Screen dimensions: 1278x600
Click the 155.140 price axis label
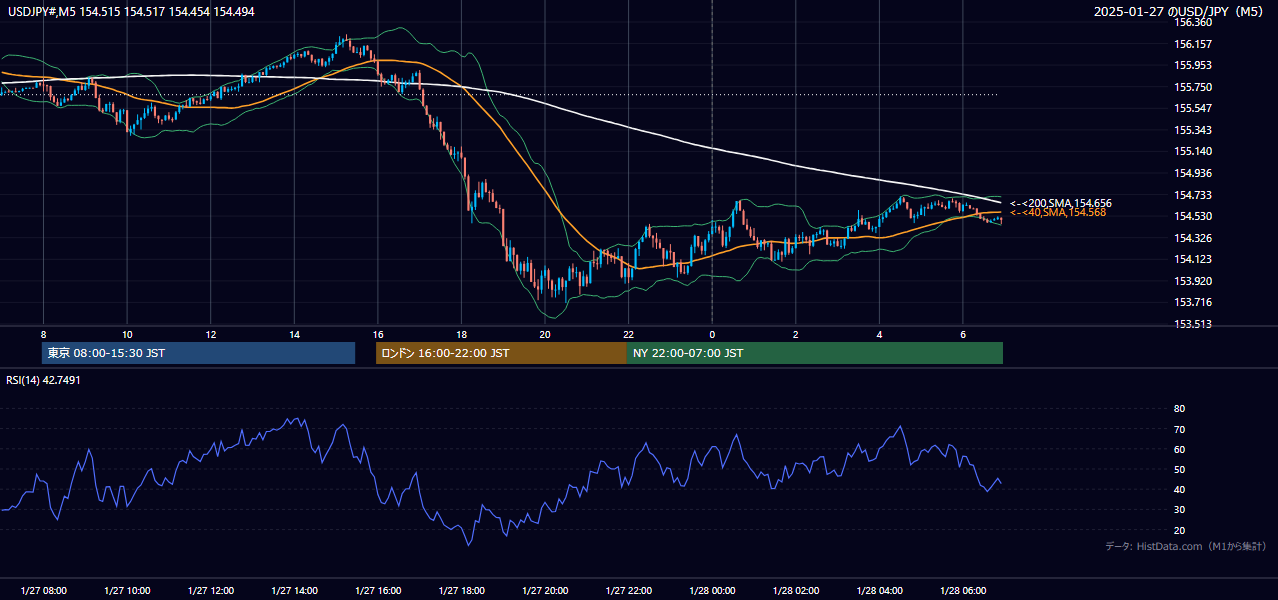[x=1194, y=151]
